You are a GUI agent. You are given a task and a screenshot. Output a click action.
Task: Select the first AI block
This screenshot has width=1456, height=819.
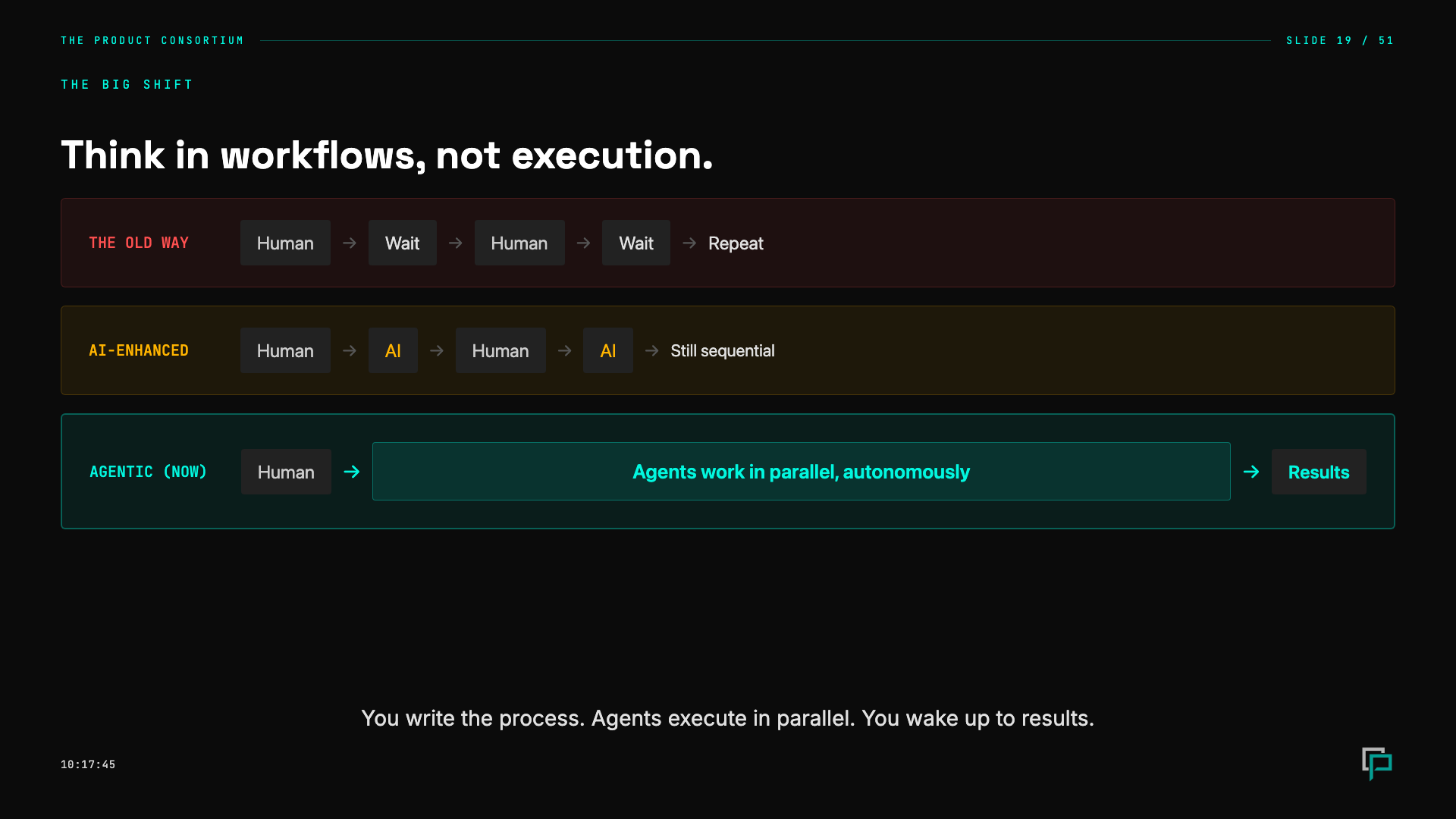tap(393, 350)
